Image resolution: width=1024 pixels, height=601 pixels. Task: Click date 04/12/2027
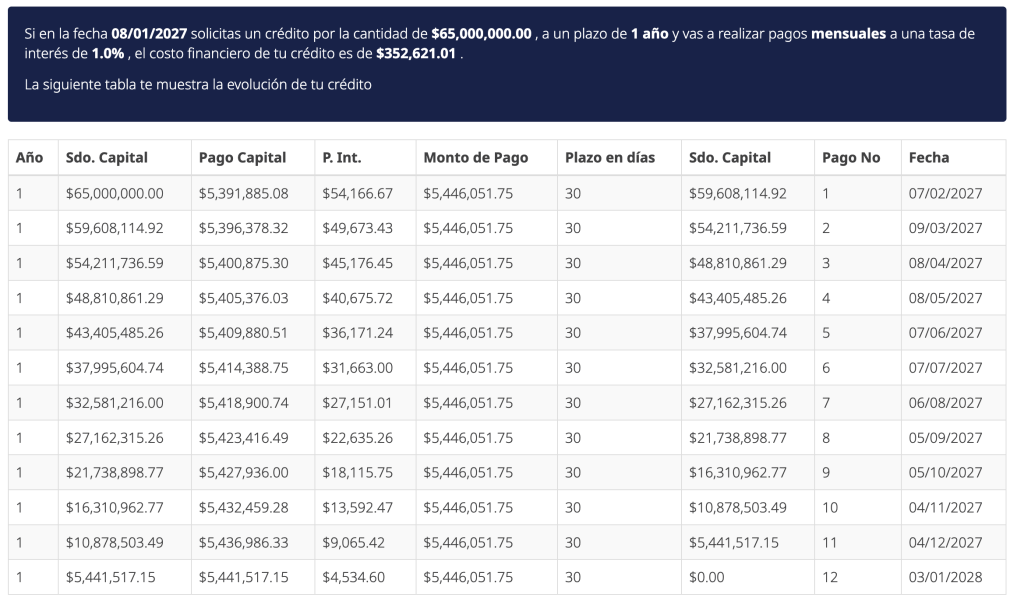(x=945, y=542)
